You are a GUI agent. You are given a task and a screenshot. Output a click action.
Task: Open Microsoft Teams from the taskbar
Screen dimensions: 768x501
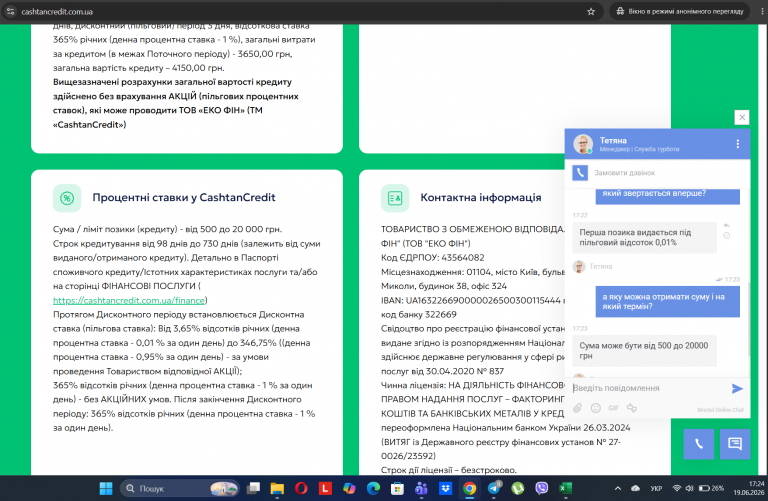(421, 488)
